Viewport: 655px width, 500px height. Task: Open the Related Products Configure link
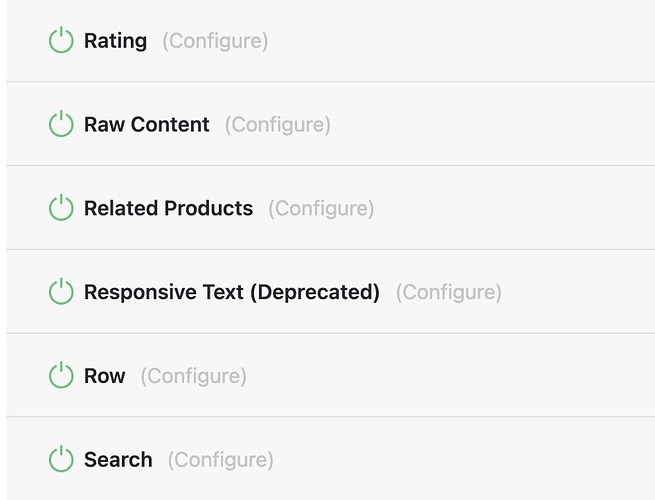pyautogui.click(x=321, y=208)
